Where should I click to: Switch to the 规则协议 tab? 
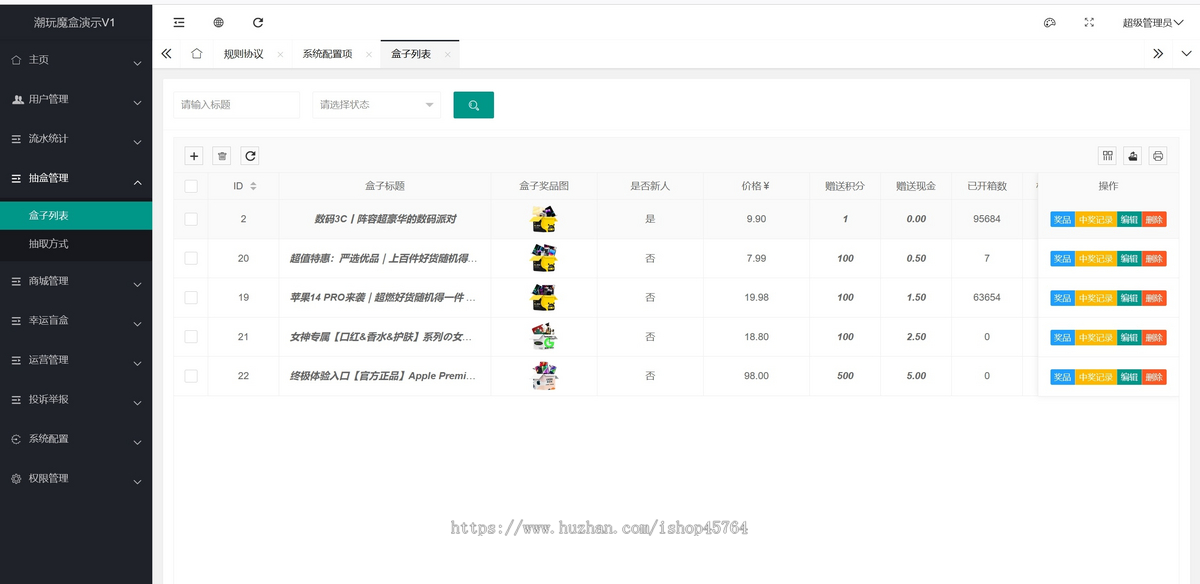(243, 54)
